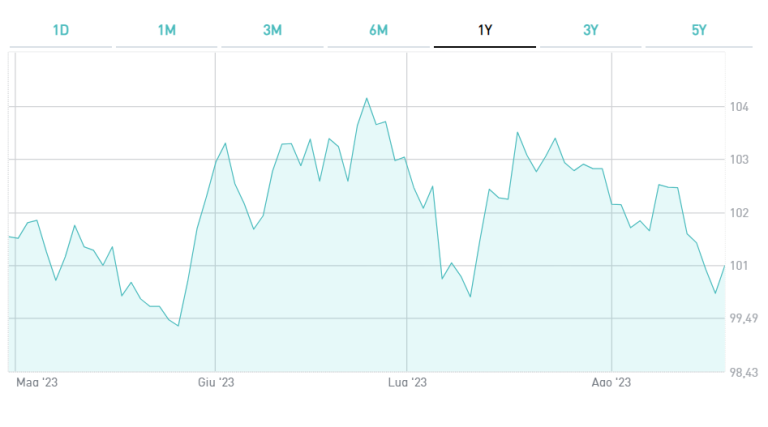
Task: Switch chart to the 3Y range
Action: (x=591, y=30)
